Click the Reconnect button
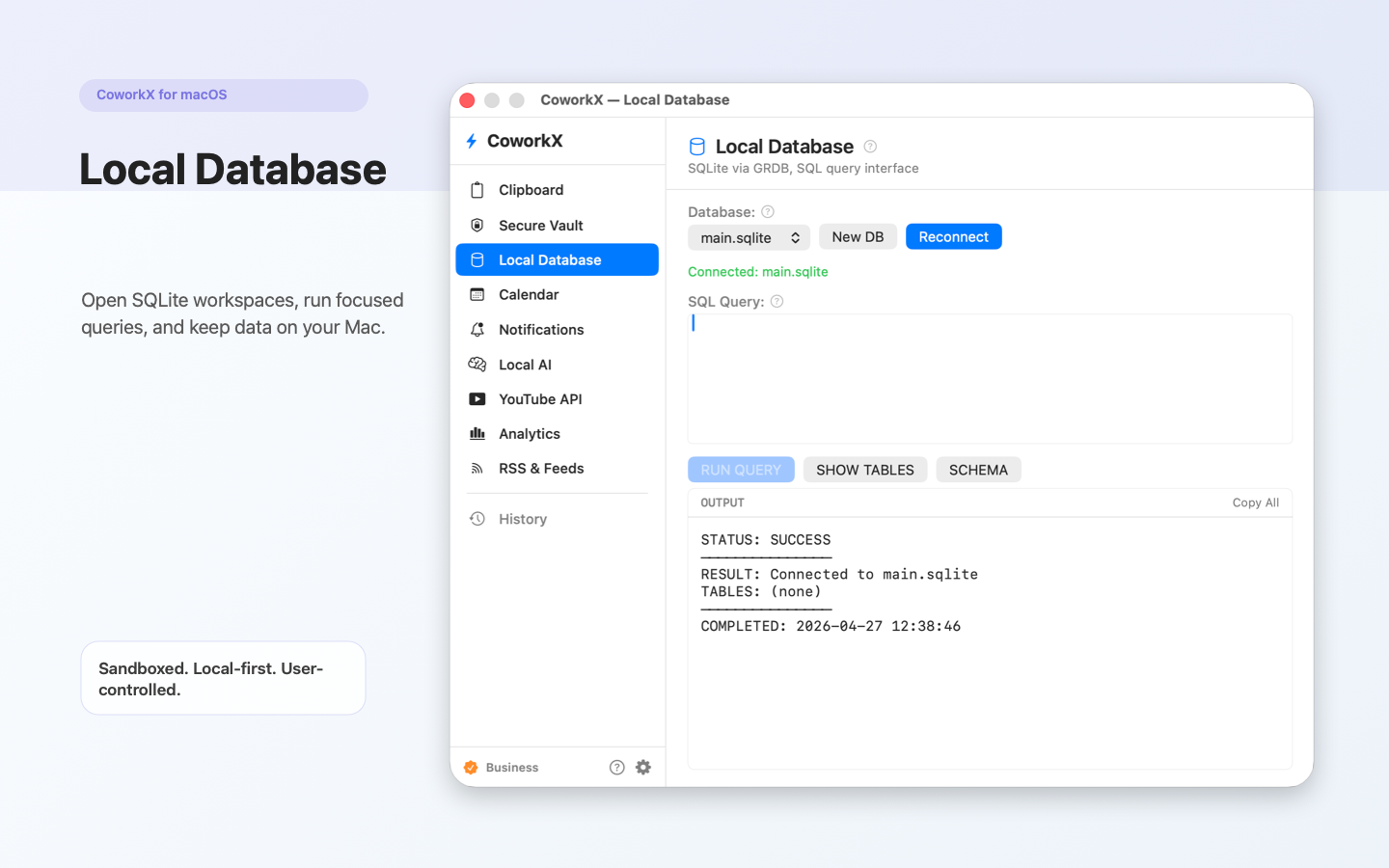 click(953, 236)
